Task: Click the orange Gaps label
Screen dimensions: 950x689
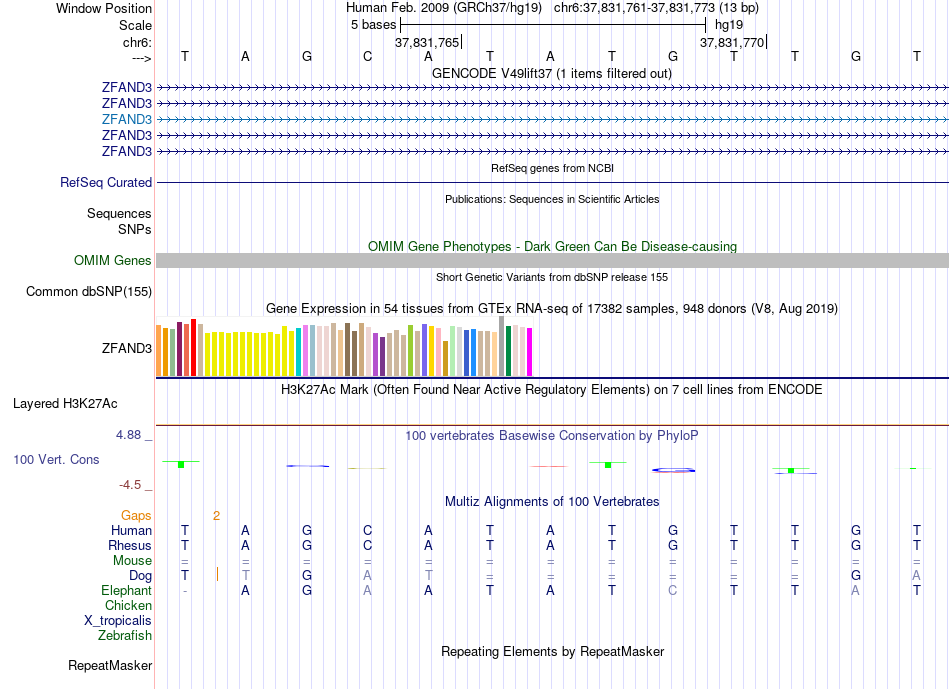Action: pos(136,515)
